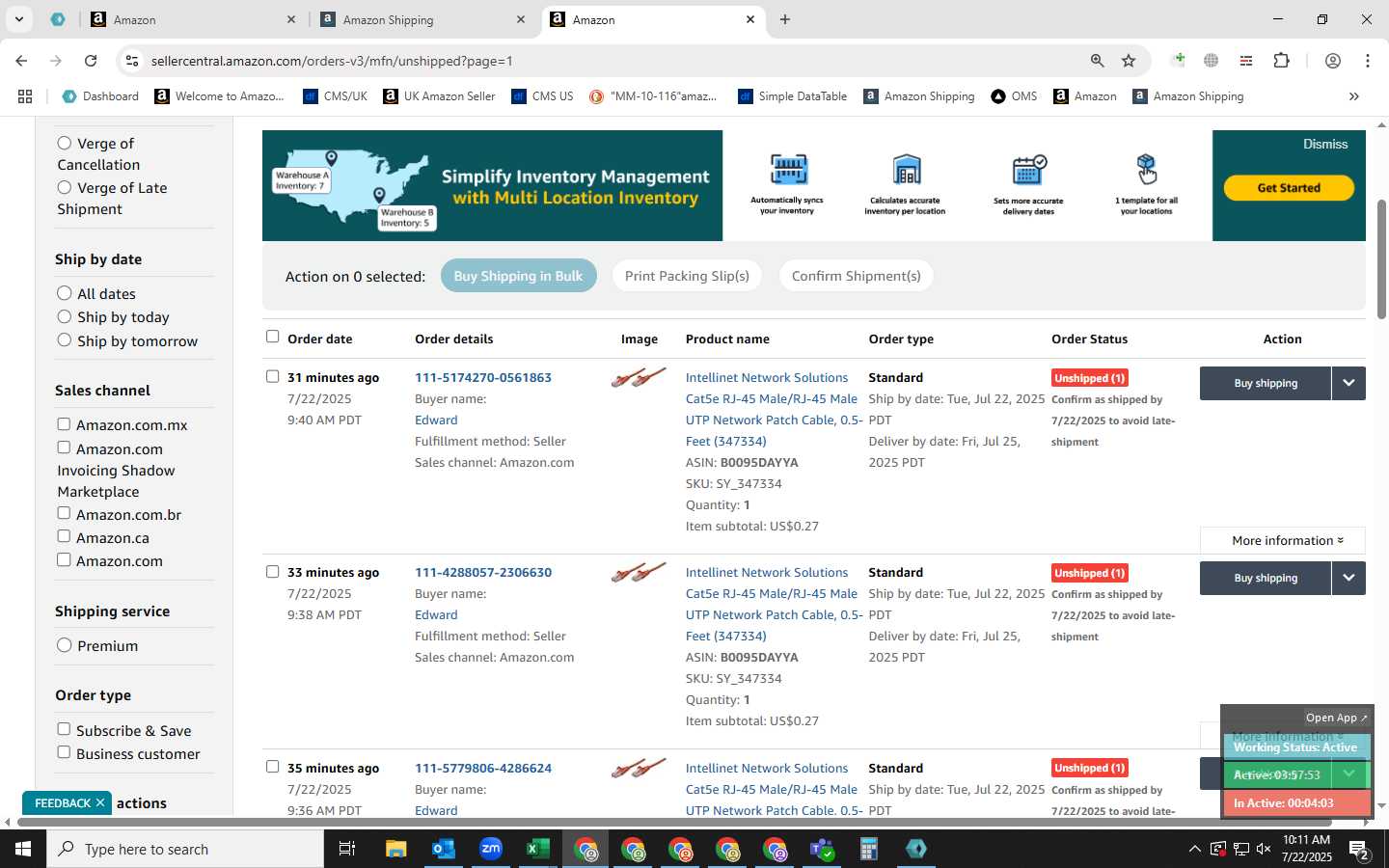Open Task View on the taskbar
Screen dimensions: 1389x868
[347, 849]
